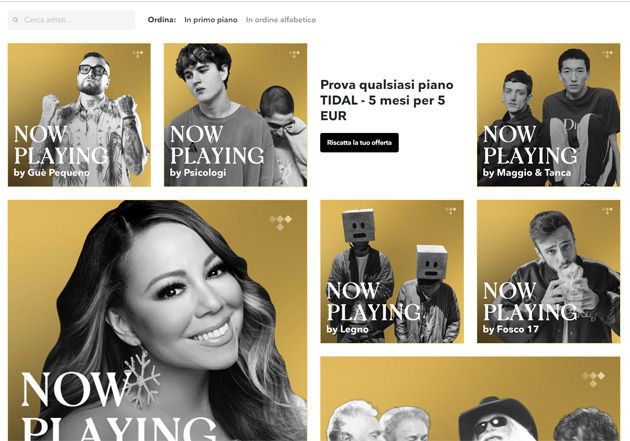Open Now Playing by Legno playlist
Image resolution: width=630 pixels, height=441 pixels.
click(x=392, y=272)
